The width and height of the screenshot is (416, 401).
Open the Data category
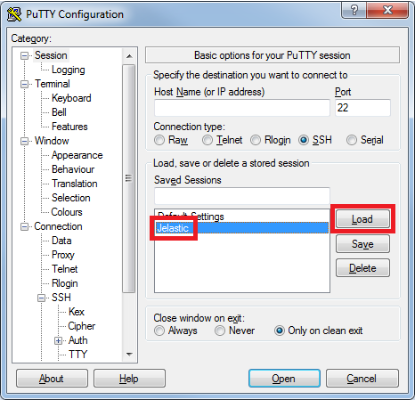(62, 241)
